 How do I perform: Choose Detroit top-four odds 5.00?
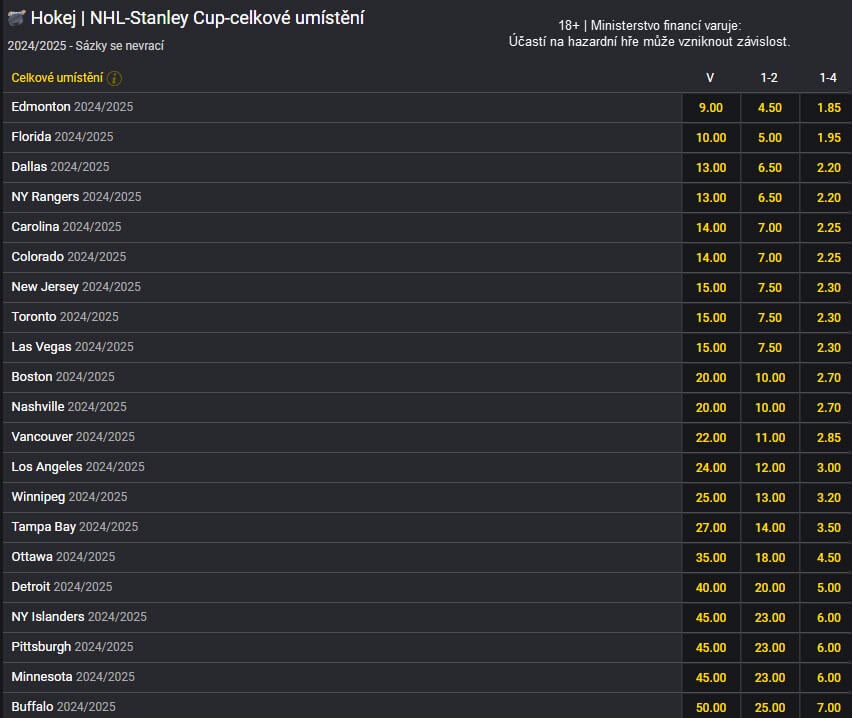pyautogui.click(x=827, y=587)
